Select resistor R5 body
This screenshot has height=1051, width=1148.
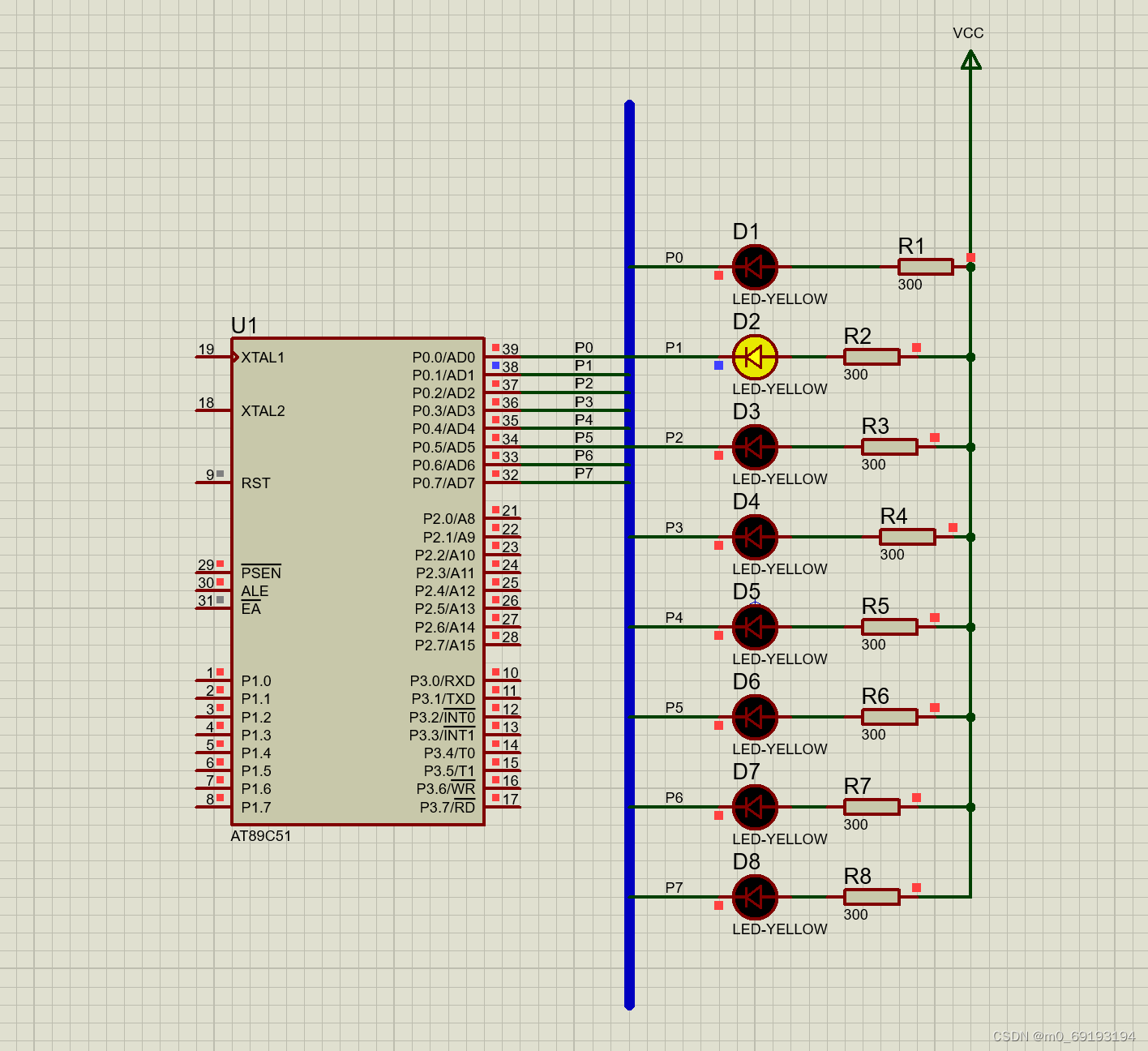tap(889, 627)
